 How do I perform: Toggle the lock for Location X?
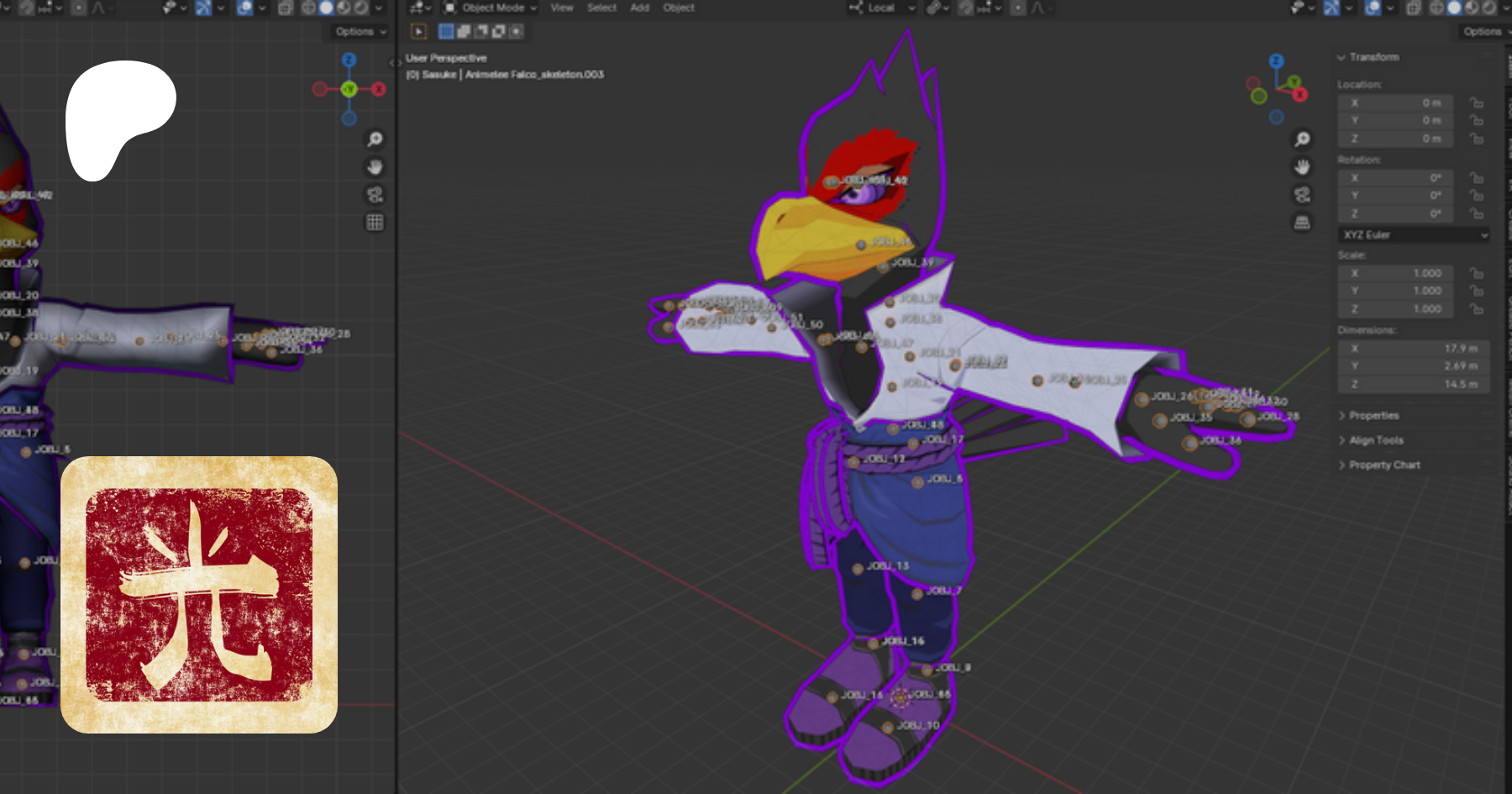click(x=1476, y=103)
